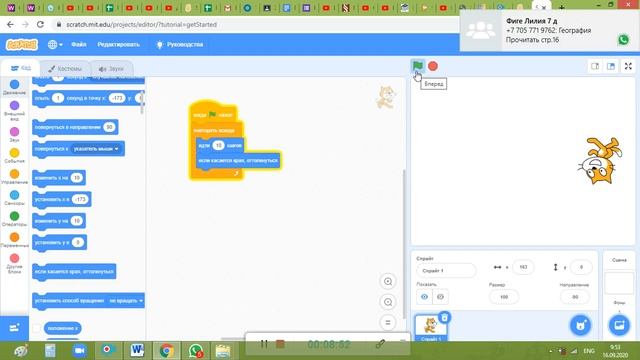
Task: Open WhatsApp from the taskbar
Action: [196, 351]
